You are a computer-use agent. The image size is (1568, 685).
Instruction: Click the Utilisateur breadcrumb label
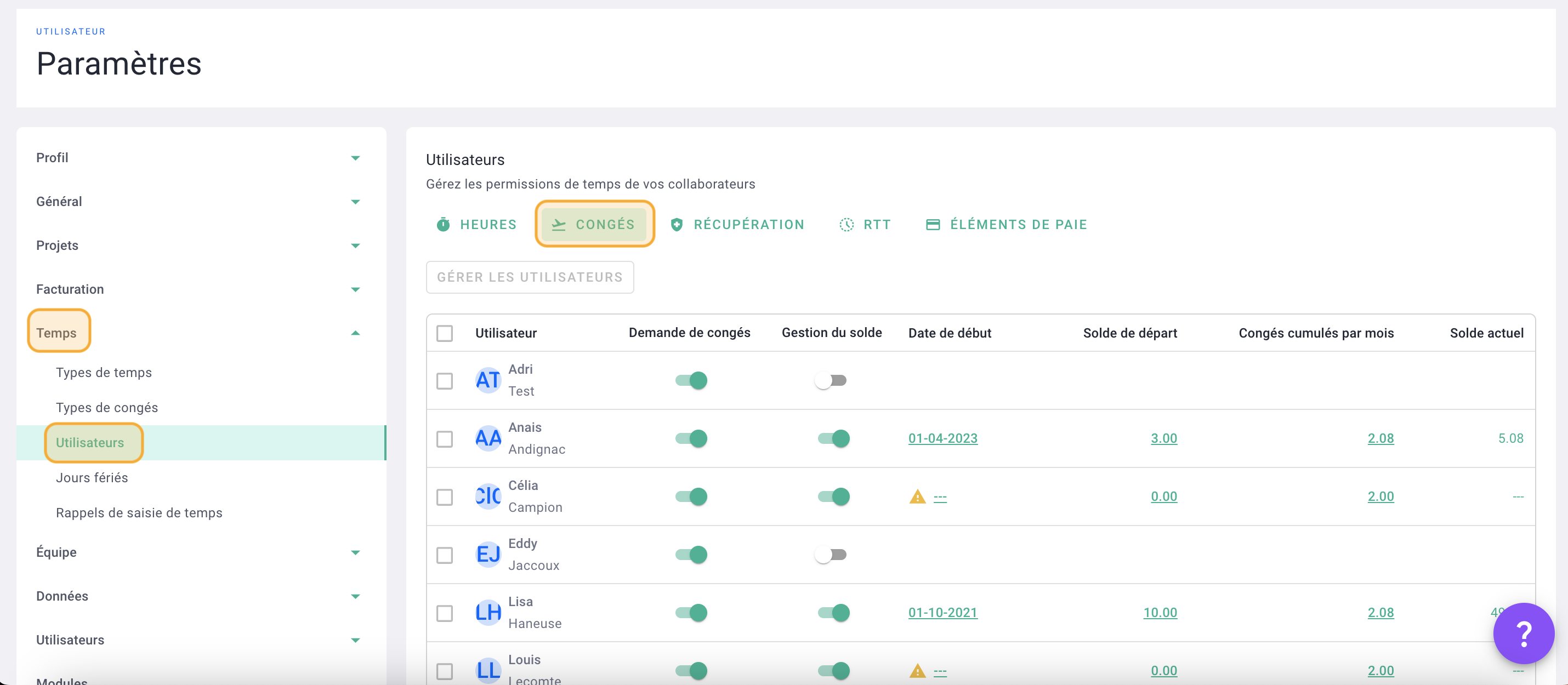pyautogui.click(x=71, y=32)
